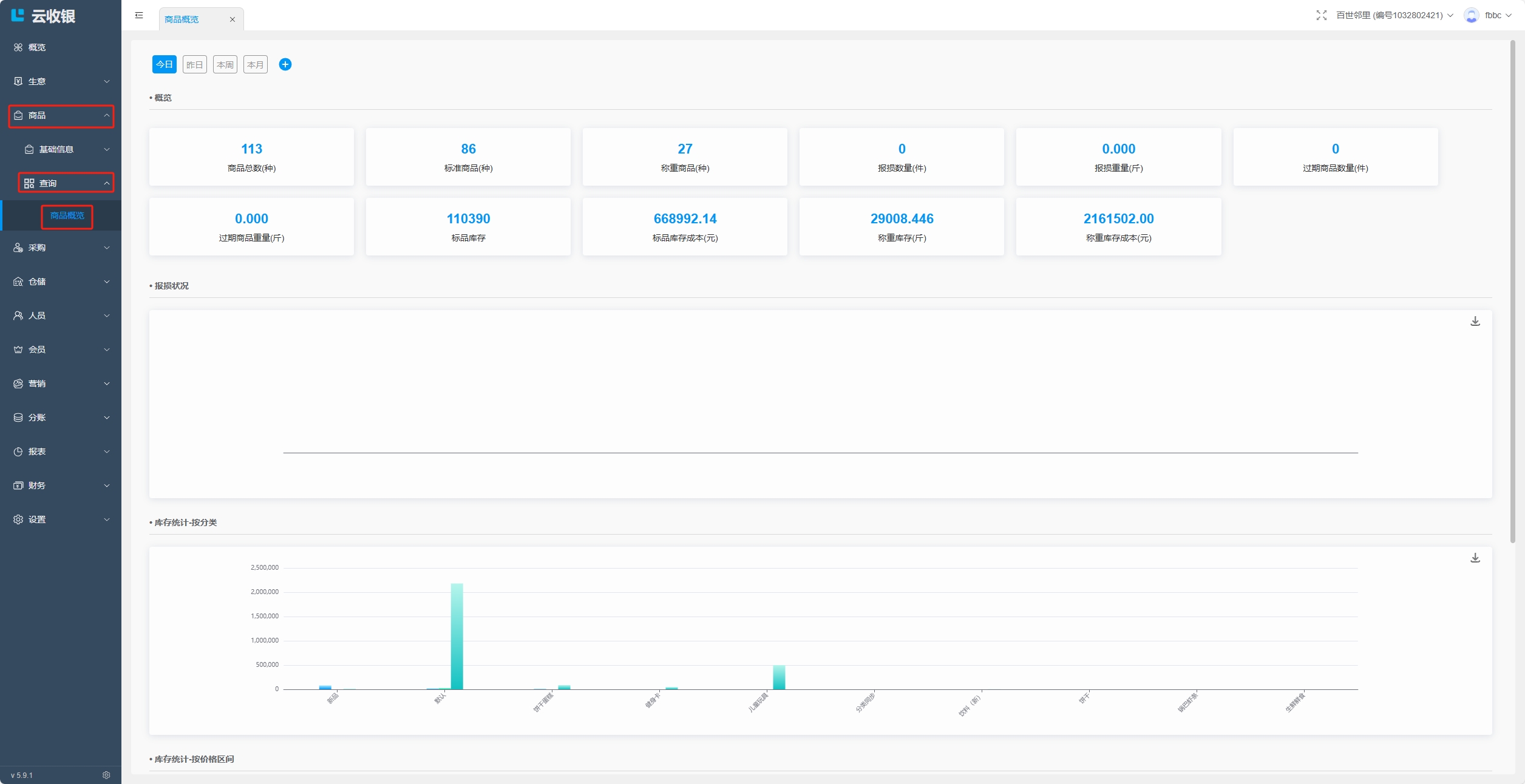Download the 报损状况 chart
The width and height of the screenshot is (1525, 784).
point(1475,321)
